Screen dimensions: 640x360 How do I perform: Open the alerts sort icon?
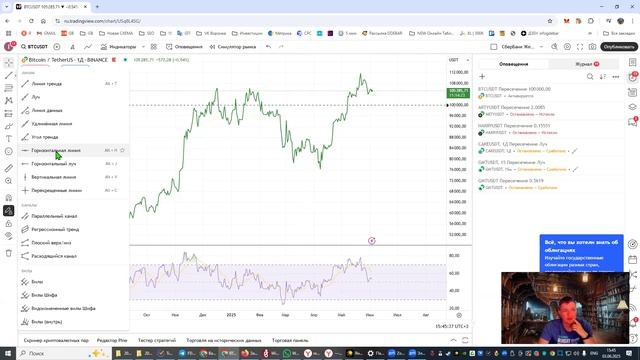tap(603, 77)
